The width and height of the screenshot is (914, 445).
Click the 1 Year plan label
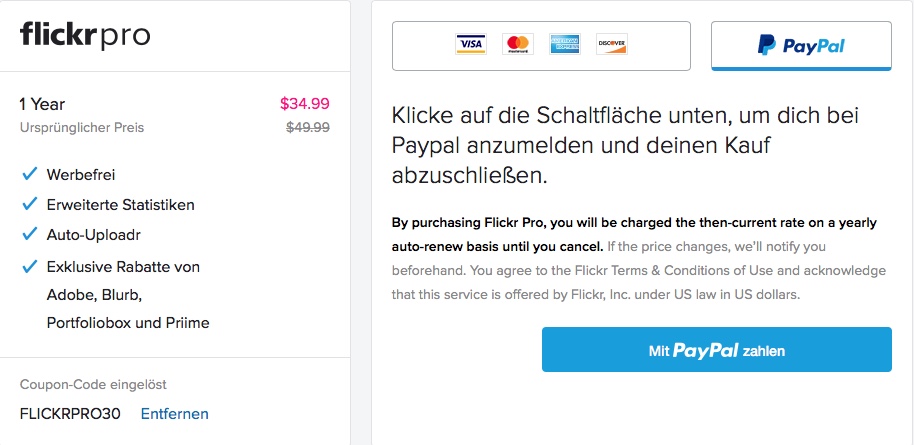point(42,104)
